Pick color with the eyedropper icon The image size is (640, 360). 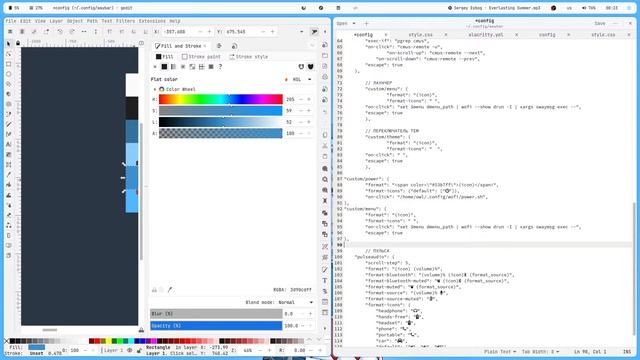point(170,289)
